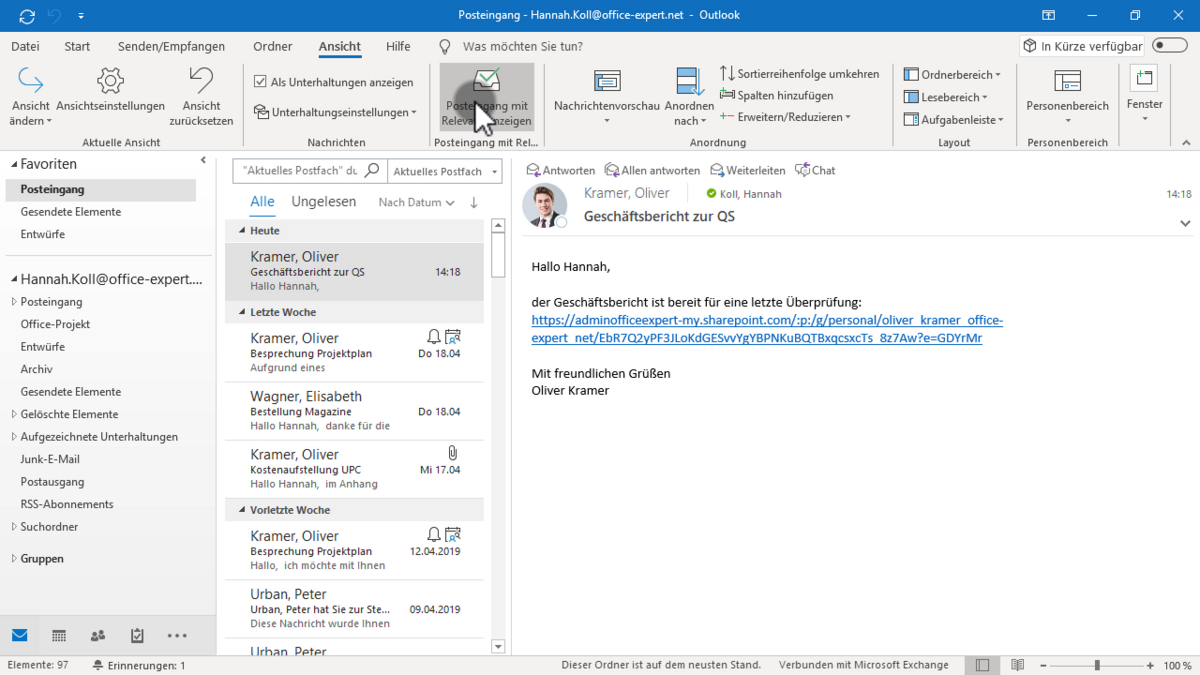The image size is (1200, 675).
Task: Open Wagner, Elisabeth Bestellung Magazine email
Action: click(x=354, y=411)
